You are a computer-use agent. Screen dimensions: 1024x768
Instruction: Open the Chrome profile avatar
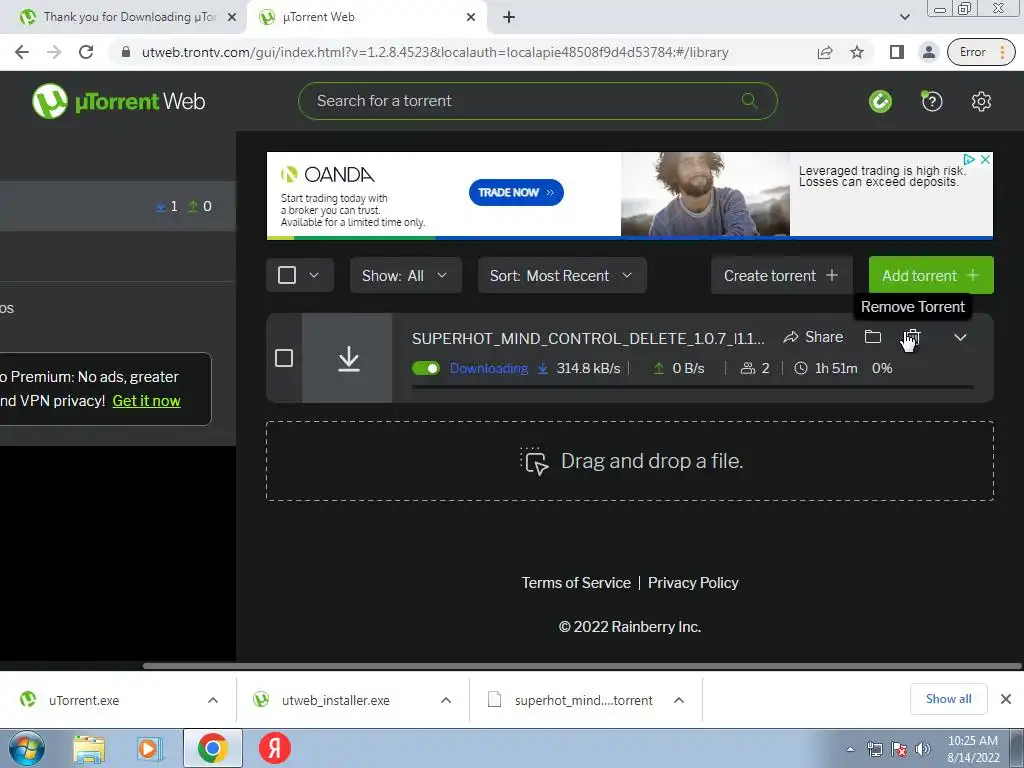click(928, 52)
